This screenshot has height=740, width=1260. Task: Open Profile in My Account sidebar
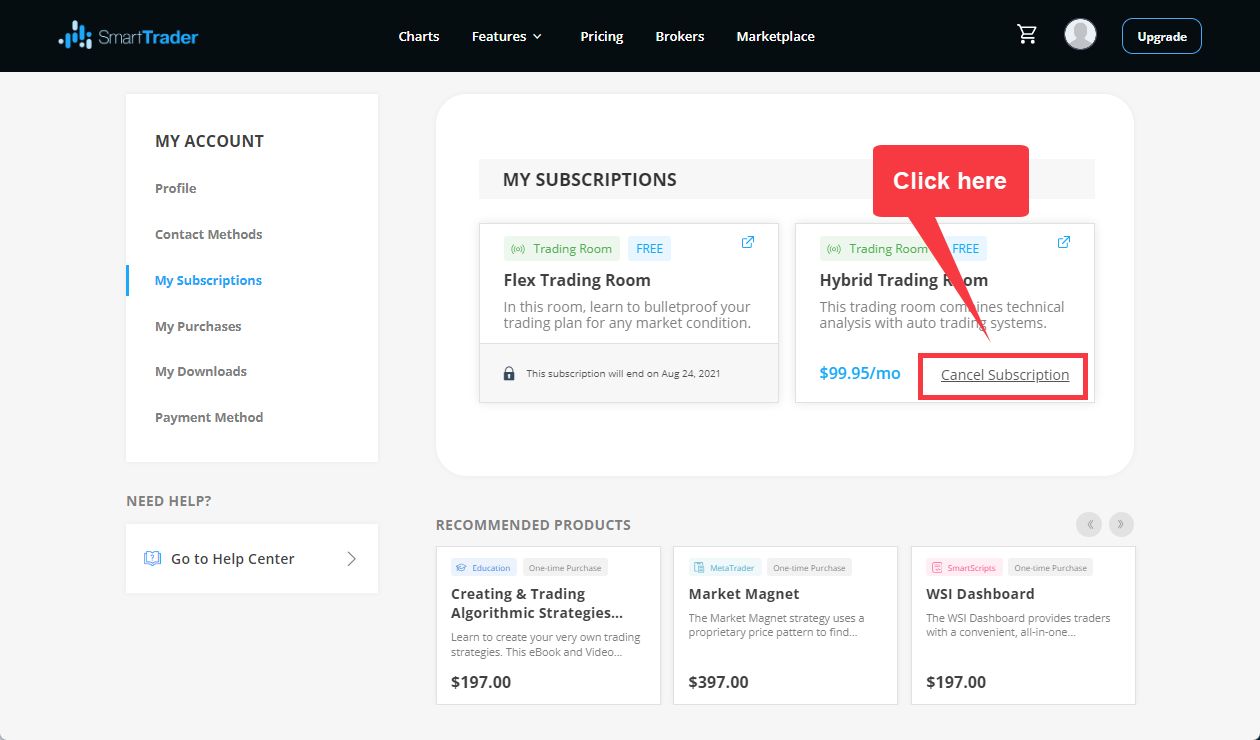click(x=176, y=188)
